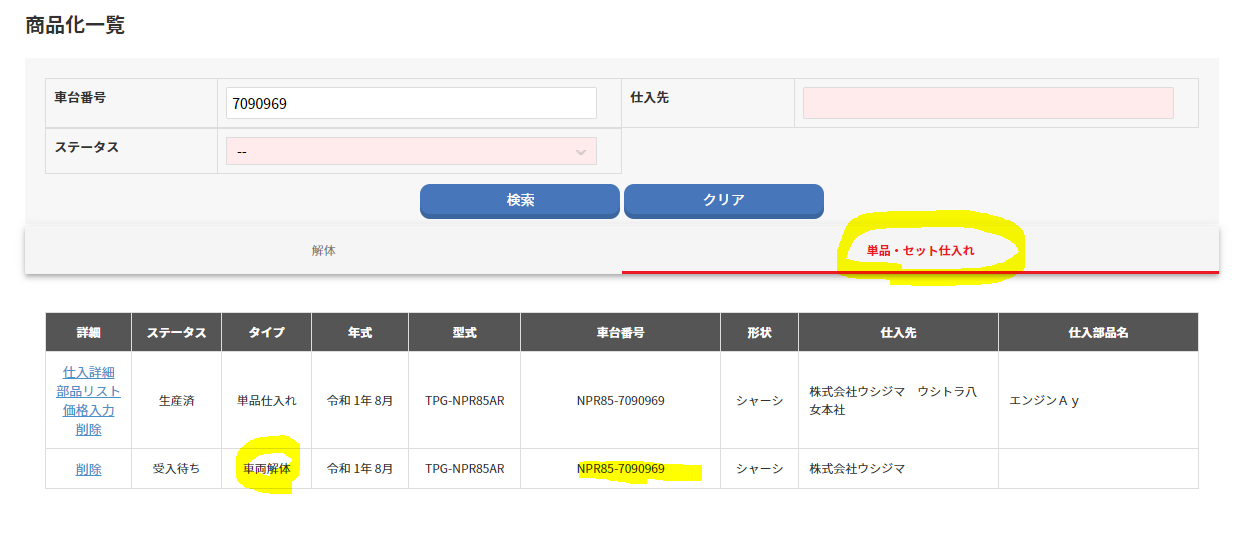
Task: Open the 価格入力 link
Action: point(88,410)
